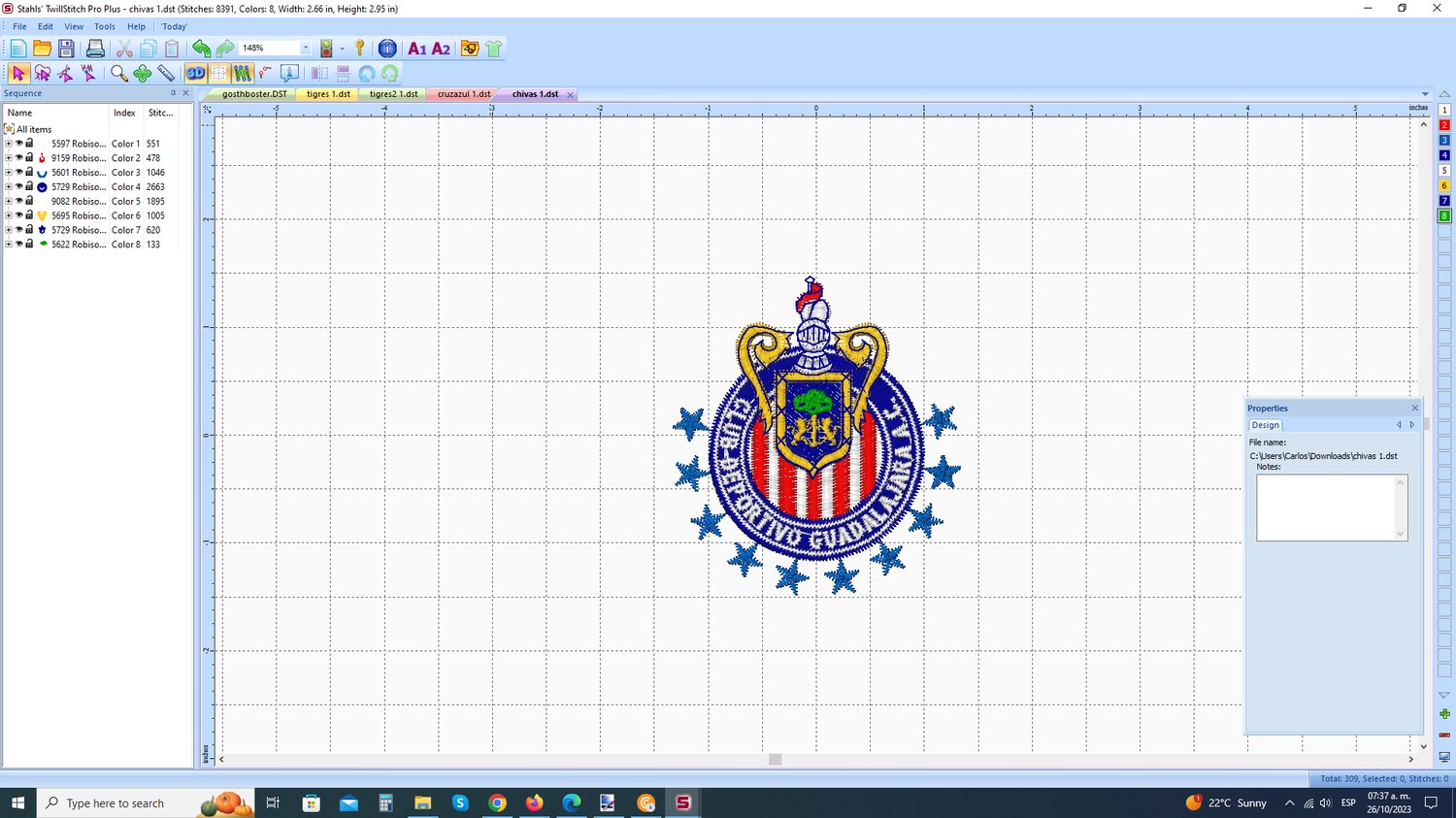Expand the Color 5 sequence item

9,201
